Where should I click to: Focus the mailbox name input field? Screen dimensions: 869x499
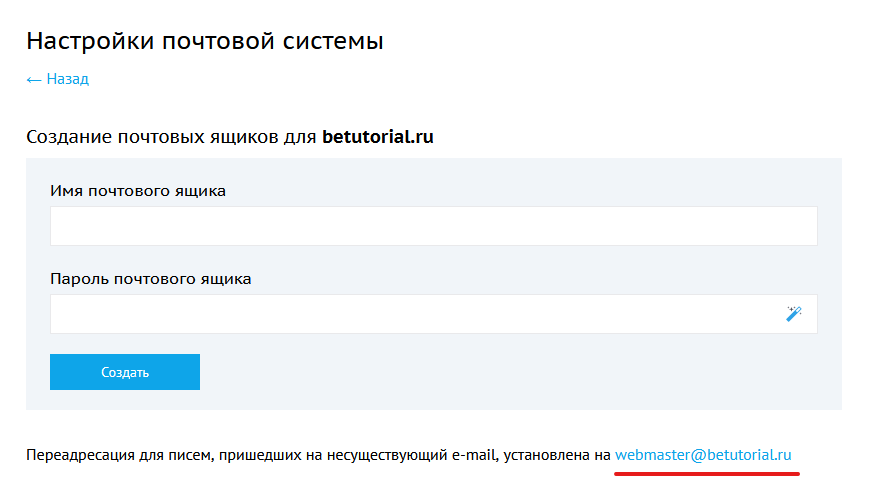(433, 226)
